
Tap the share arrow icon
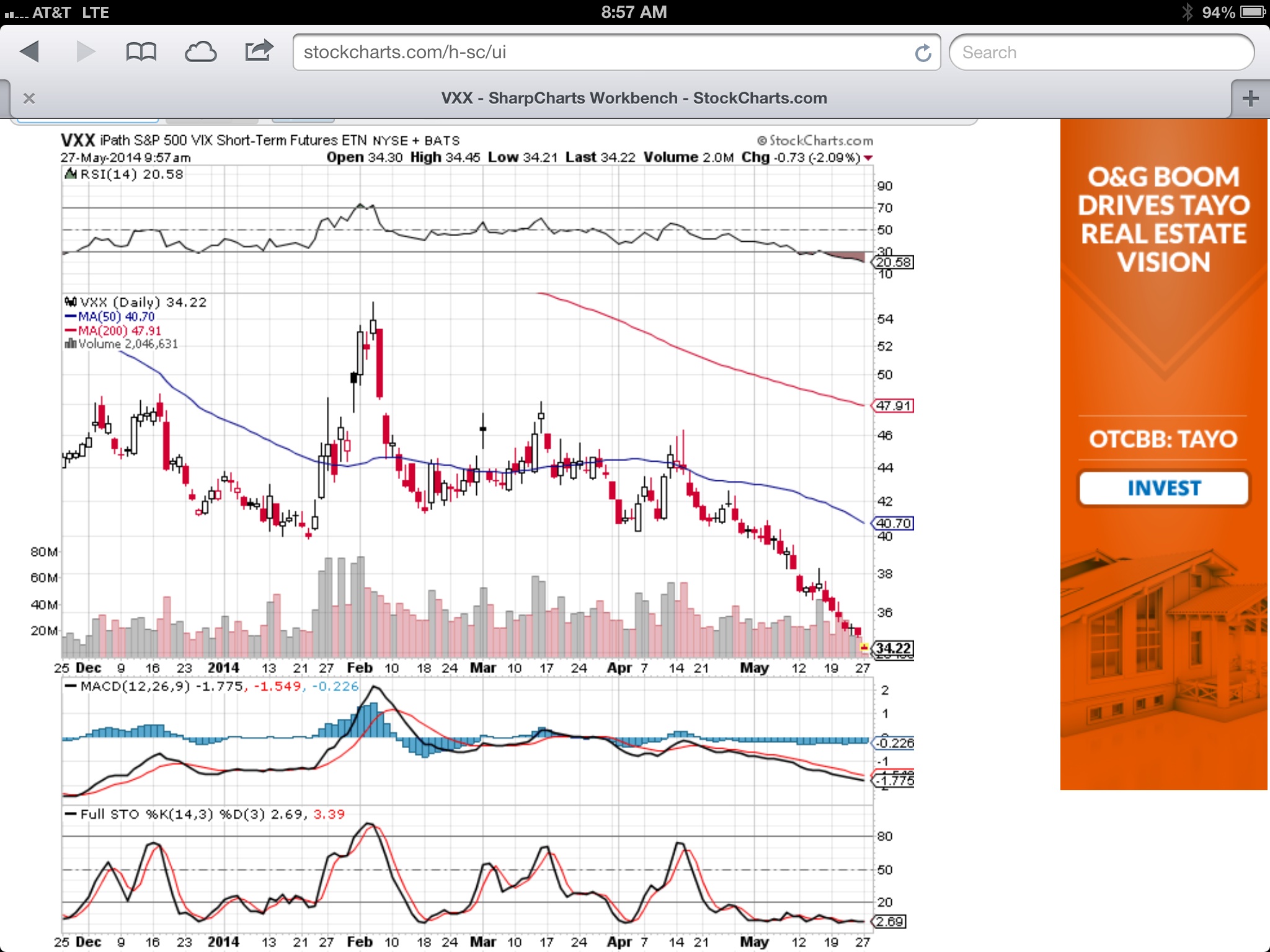(259, 51)
